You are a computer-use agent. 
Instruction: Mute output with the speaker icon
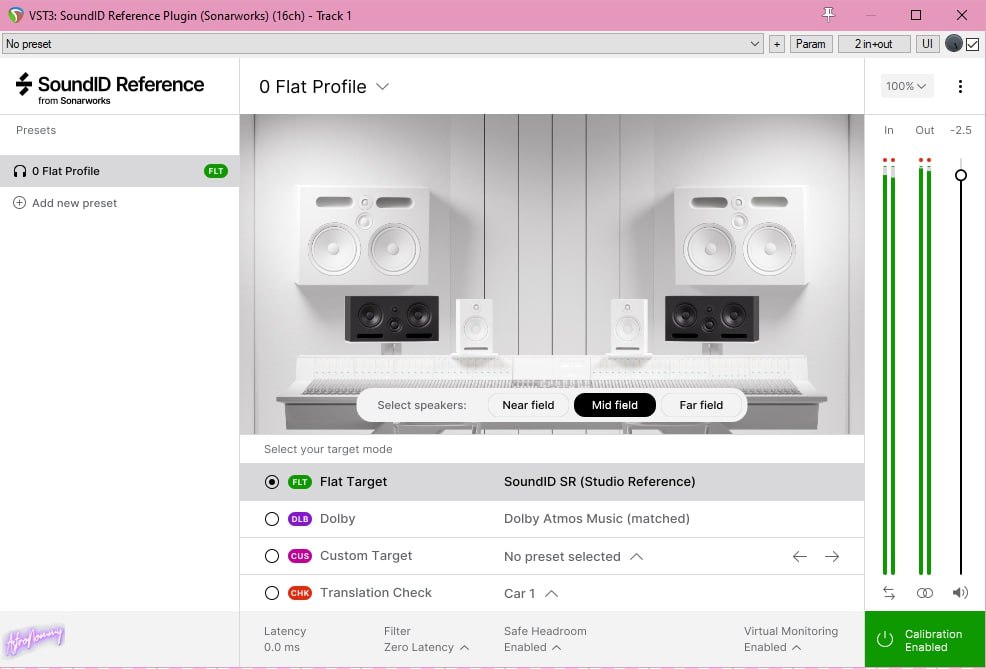point(960,592)
